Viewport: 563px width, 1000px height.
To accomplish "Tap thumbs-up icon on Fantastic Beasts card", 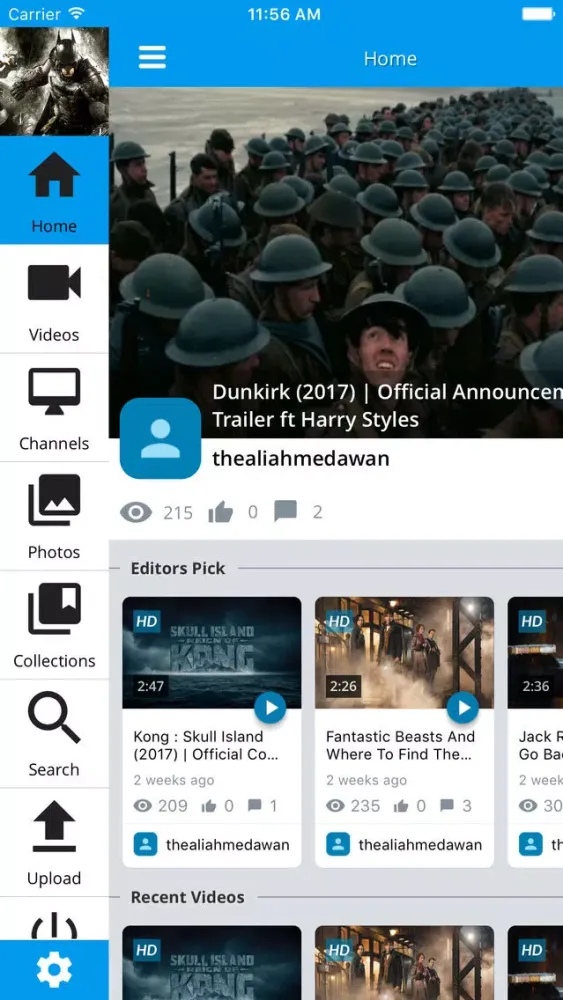I will point(401,806).
